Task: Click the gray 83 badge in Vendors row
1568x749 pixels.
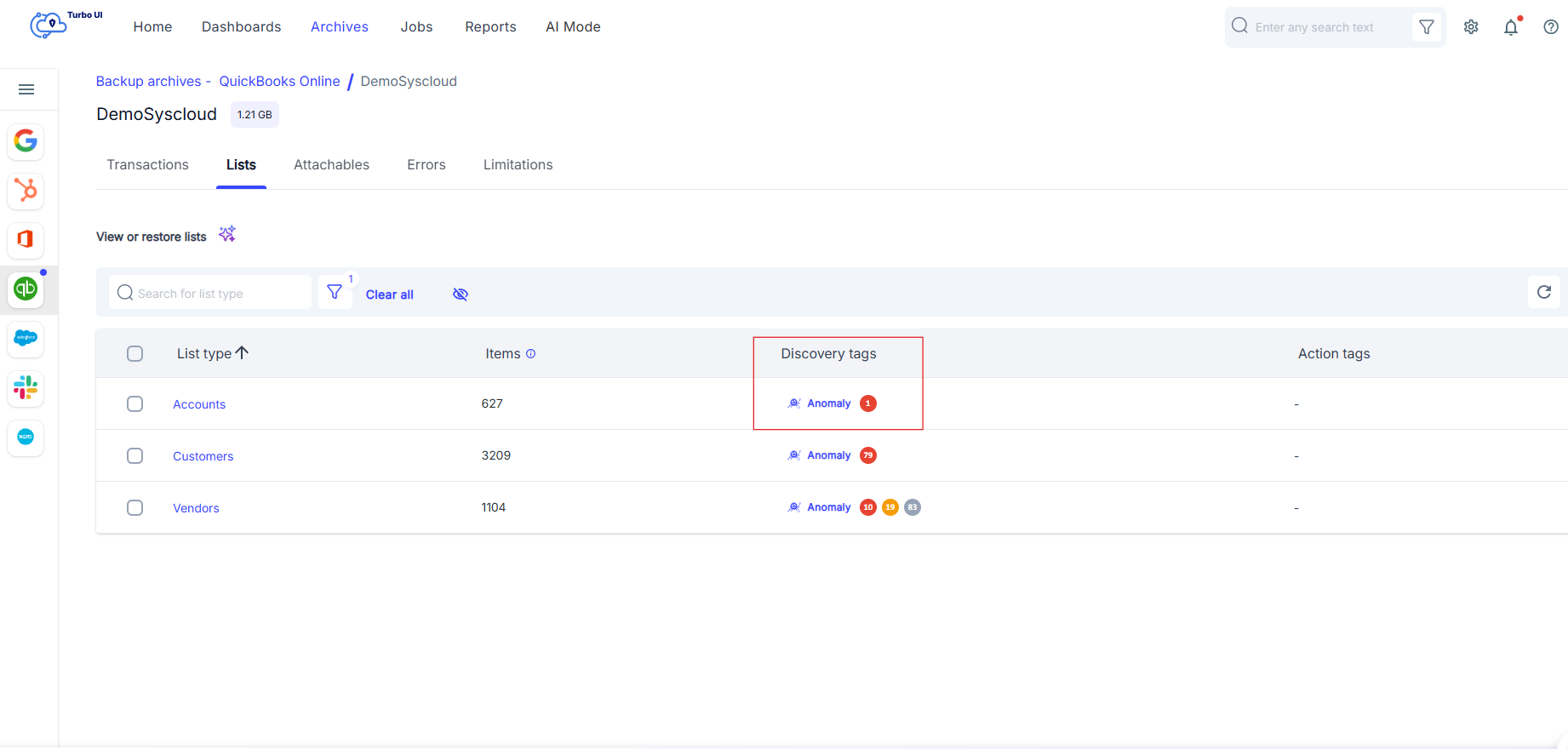Action: [x=913, y=507]
